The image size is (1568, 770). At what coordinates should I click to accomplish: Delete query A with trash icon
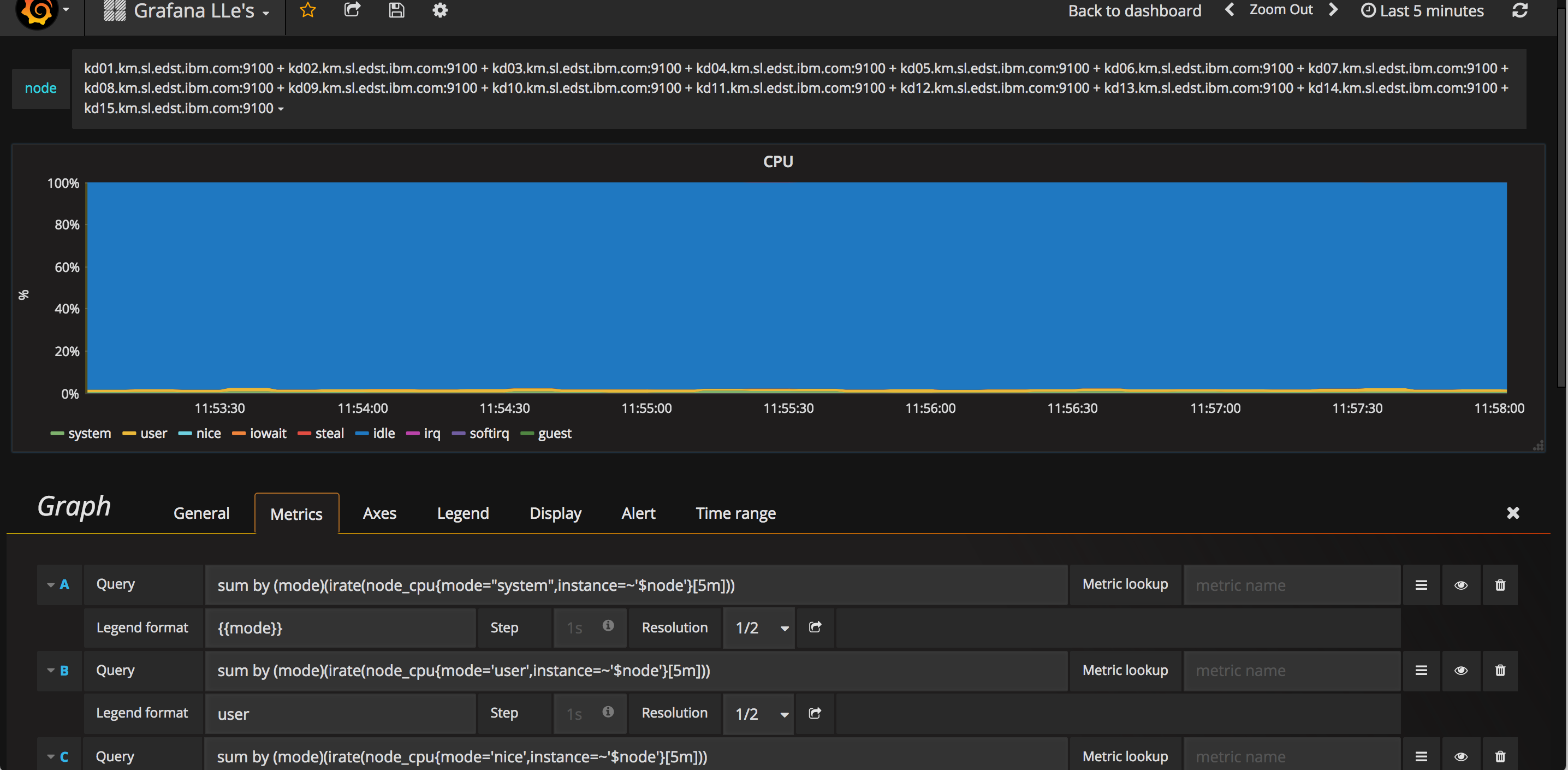[1500, 585]
